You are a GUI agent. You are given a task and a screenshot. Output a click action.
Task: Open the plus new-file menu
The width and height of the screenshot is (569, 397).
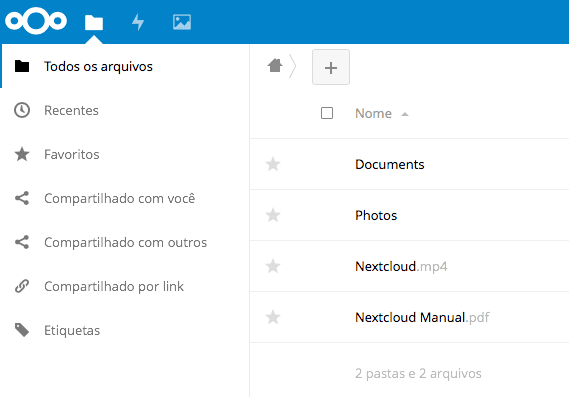(331, 67)
